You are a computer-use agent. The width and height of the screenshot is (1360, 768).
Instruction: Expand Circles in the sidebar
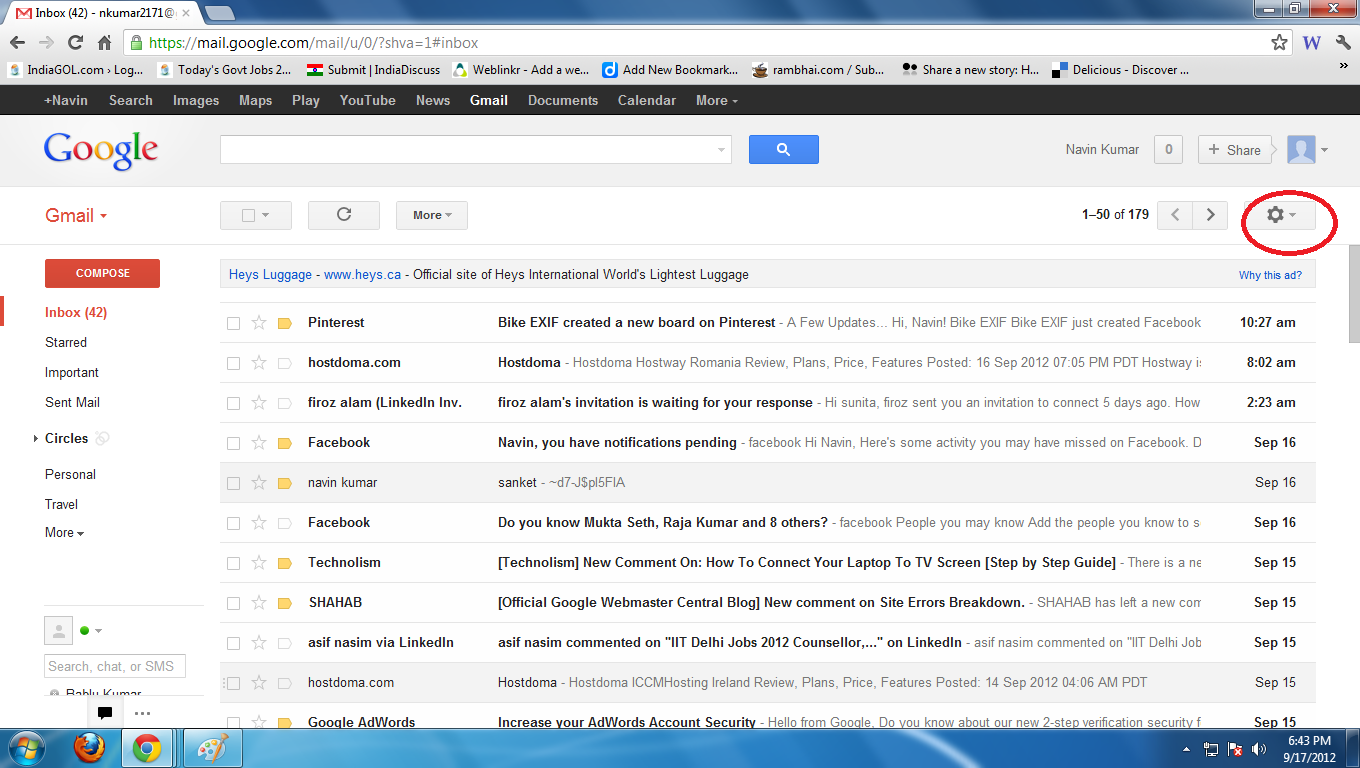pos(36,438)
